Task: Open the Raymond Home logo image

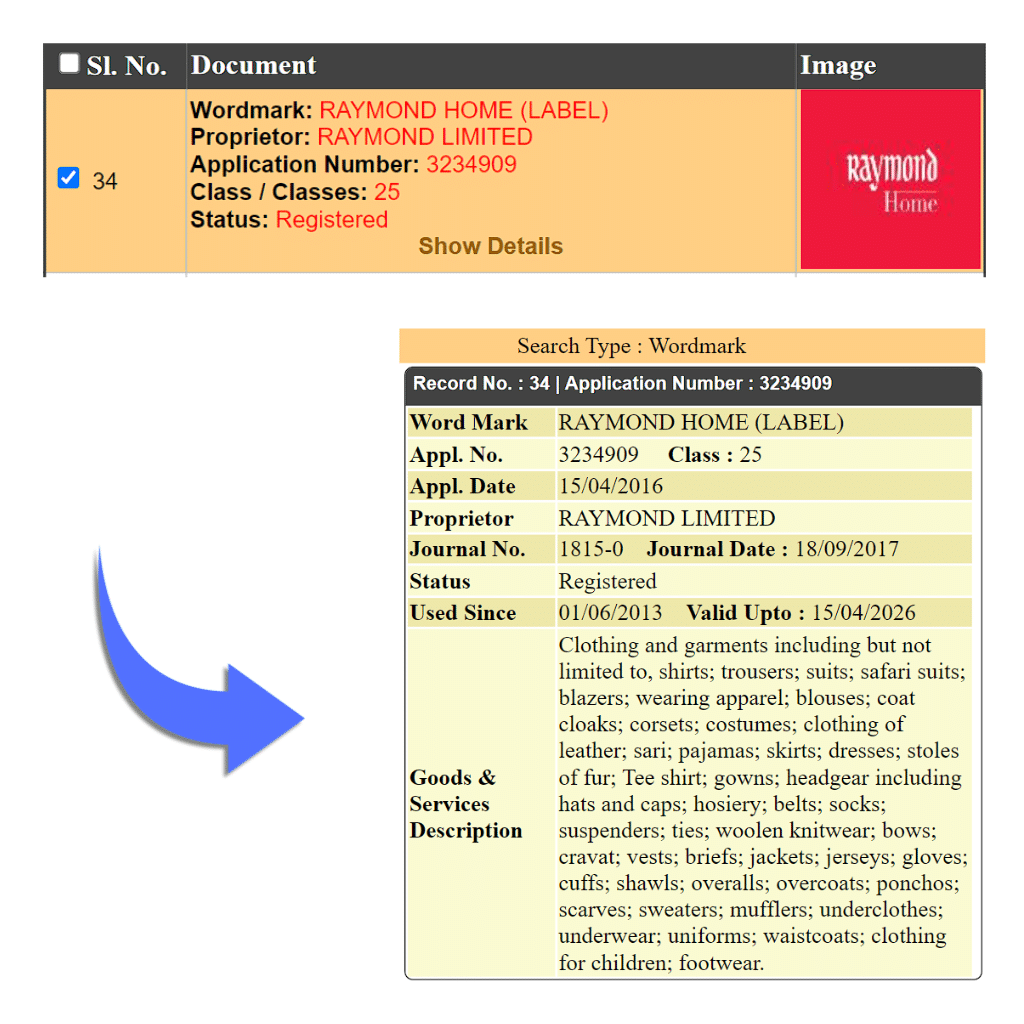Action: pos(891,180)
